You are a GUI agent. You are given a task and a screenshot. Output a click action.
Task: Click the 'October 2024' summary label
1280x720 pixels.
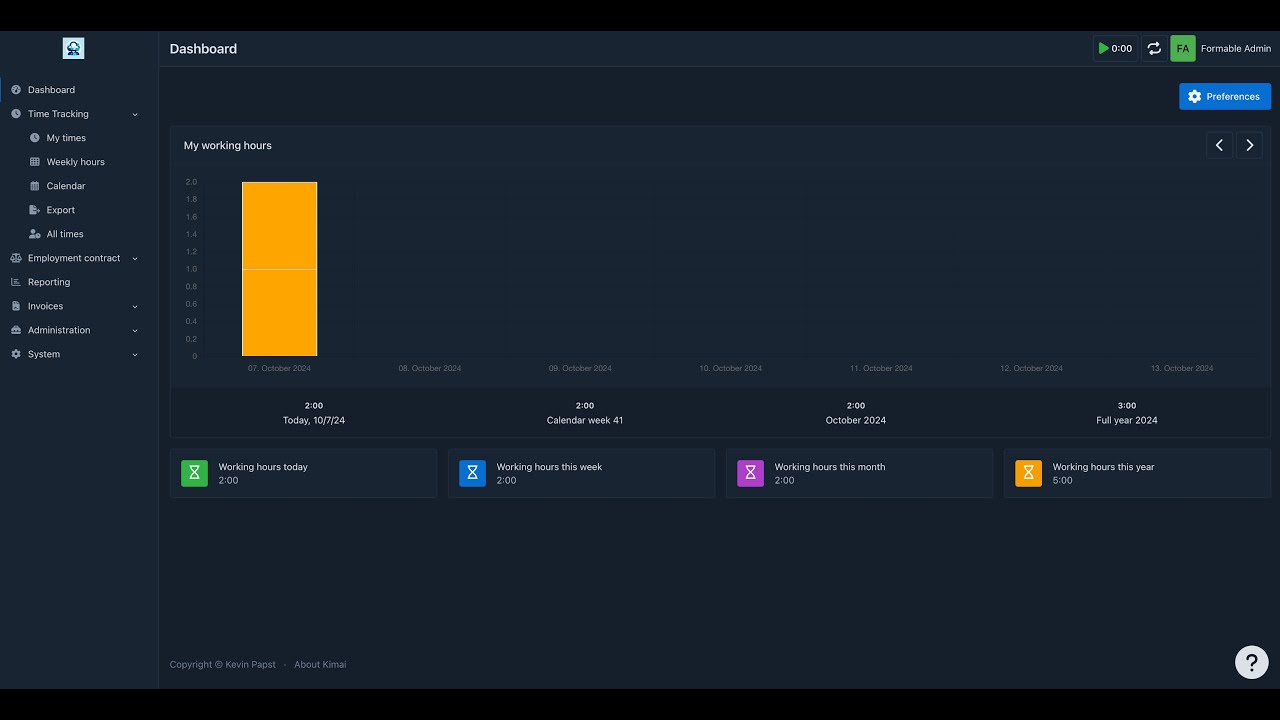tap(856, 420)
